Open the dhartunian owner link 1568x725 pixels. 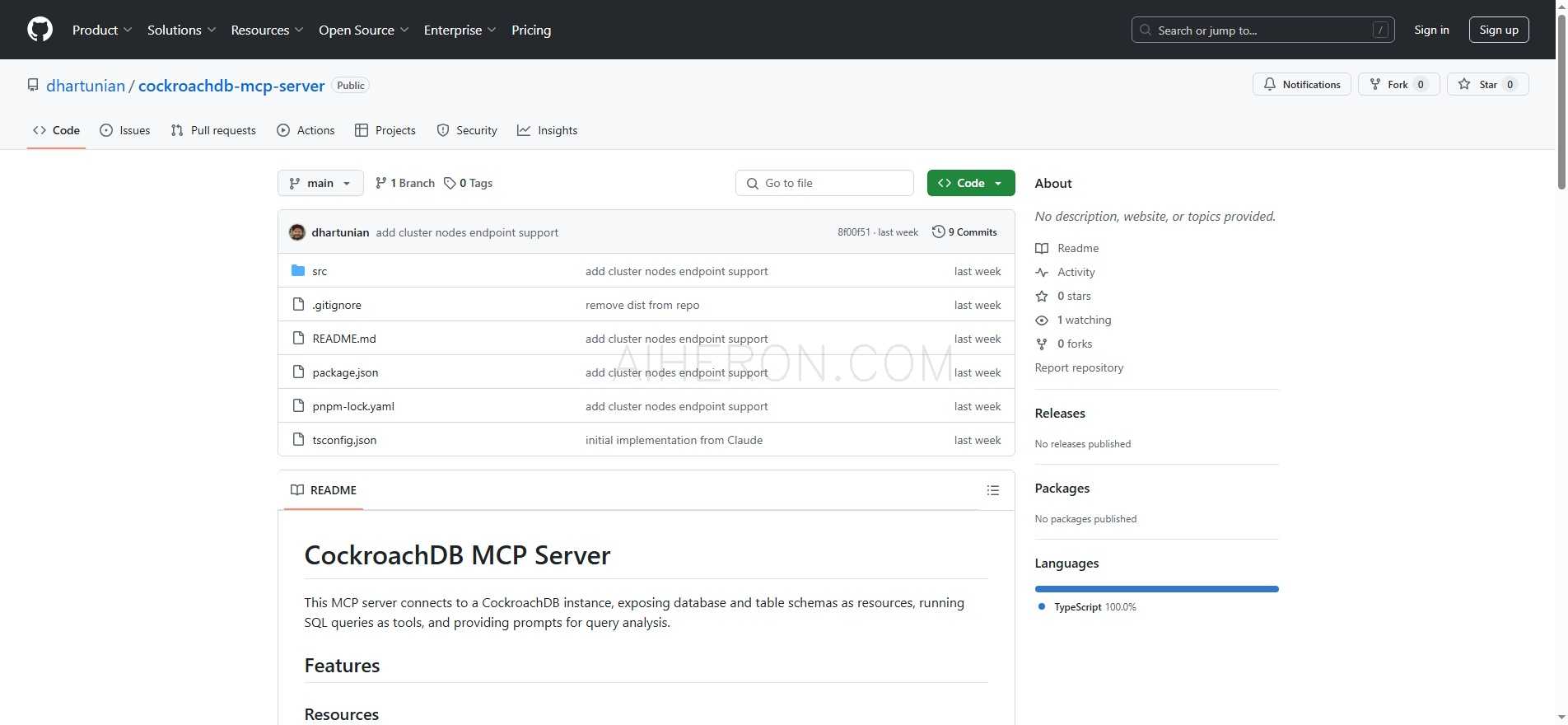tap(86, 86)
